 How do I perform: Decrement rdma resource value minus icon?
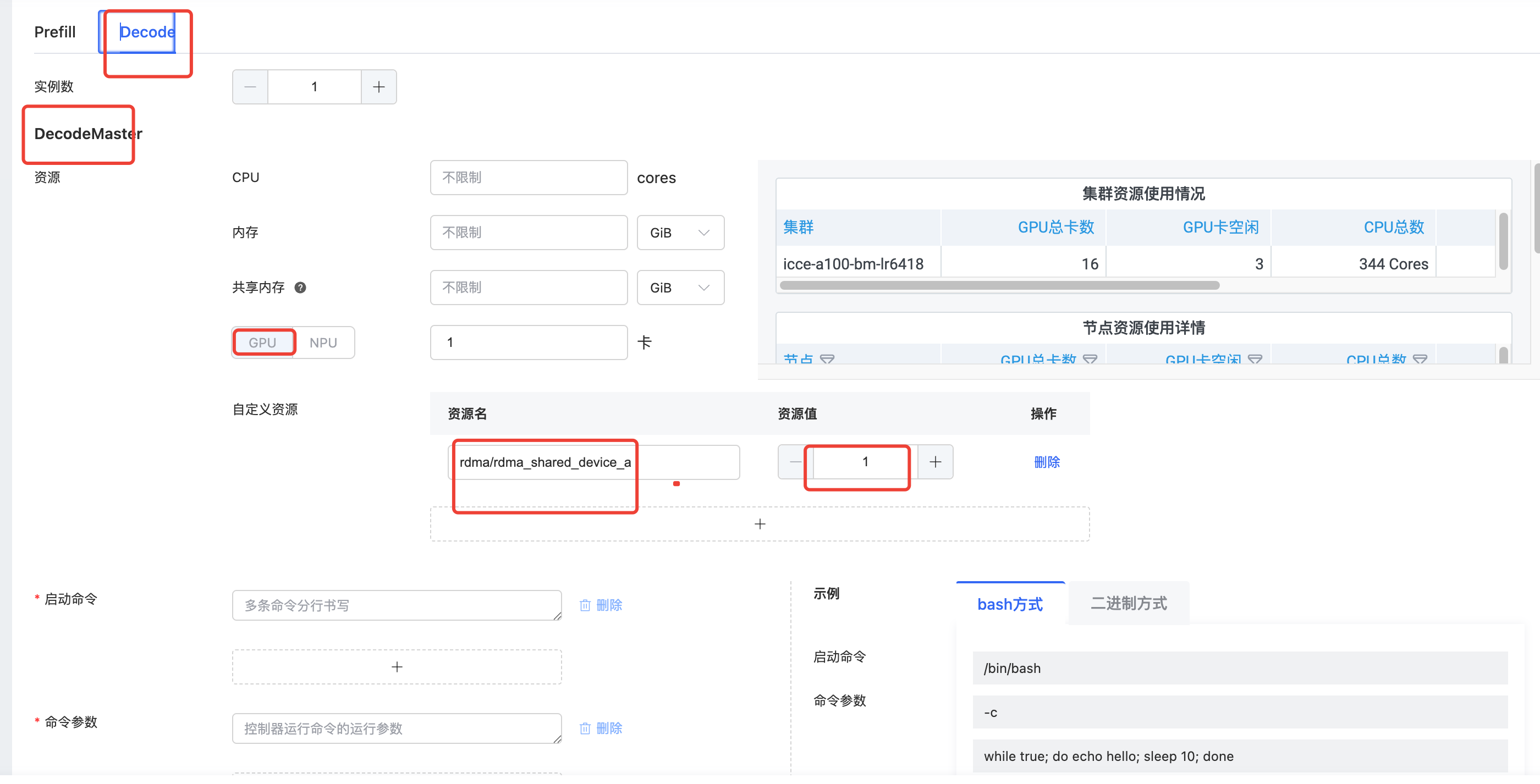[794, 462]
